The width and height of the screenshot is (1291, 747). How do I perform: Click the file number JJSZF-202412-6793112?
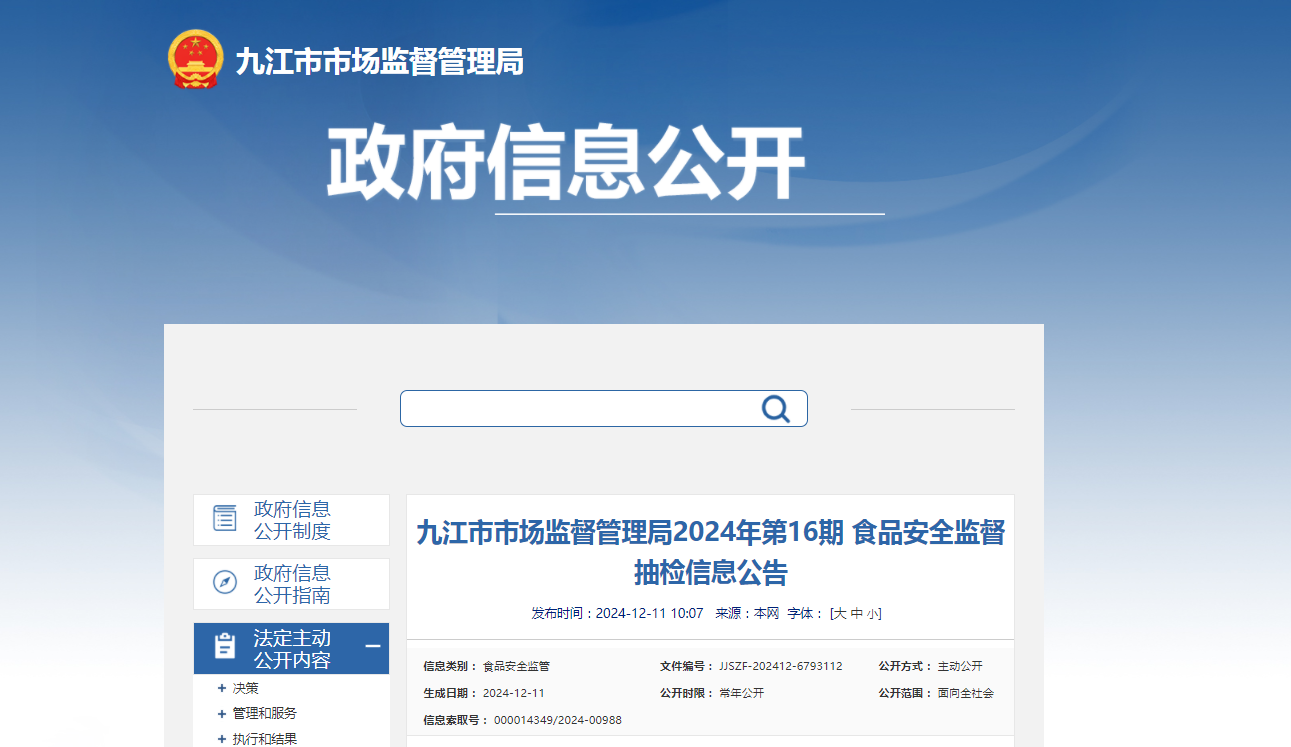[x=781, y=666]
